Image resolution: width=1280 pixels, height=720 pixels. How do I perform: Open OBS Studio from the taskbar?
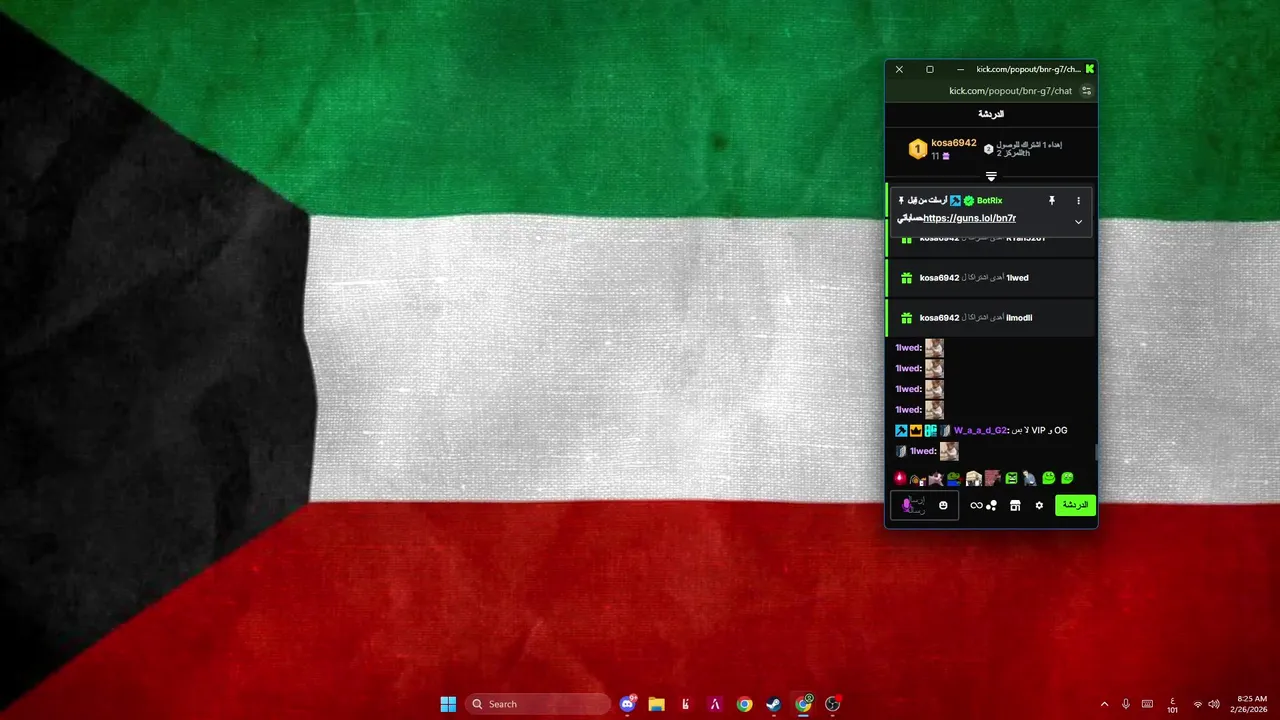point(832,704)
